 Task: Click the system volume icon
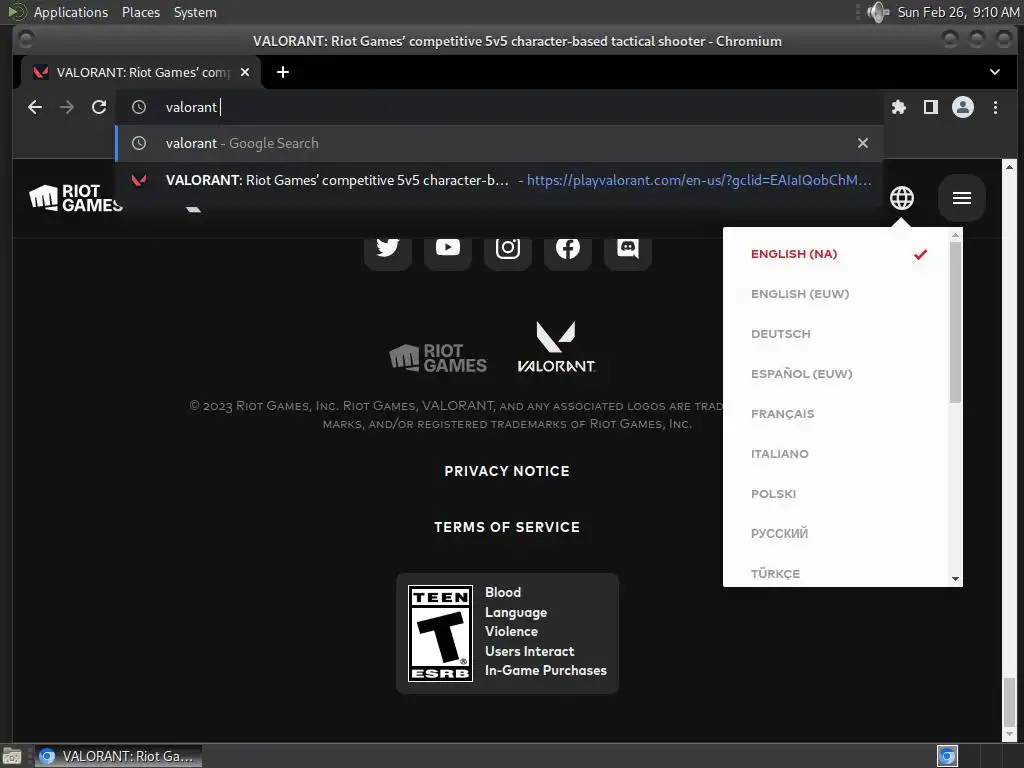pos(878,12)
